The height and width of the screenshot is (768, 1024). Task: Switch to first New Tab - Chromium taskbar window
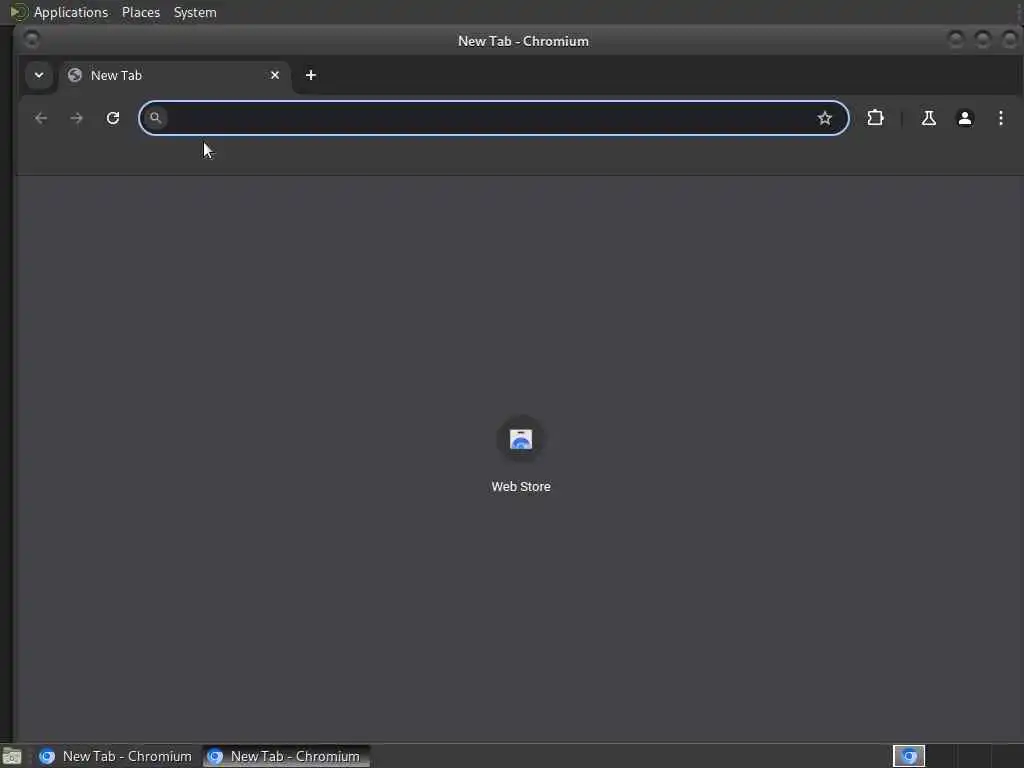116,756
